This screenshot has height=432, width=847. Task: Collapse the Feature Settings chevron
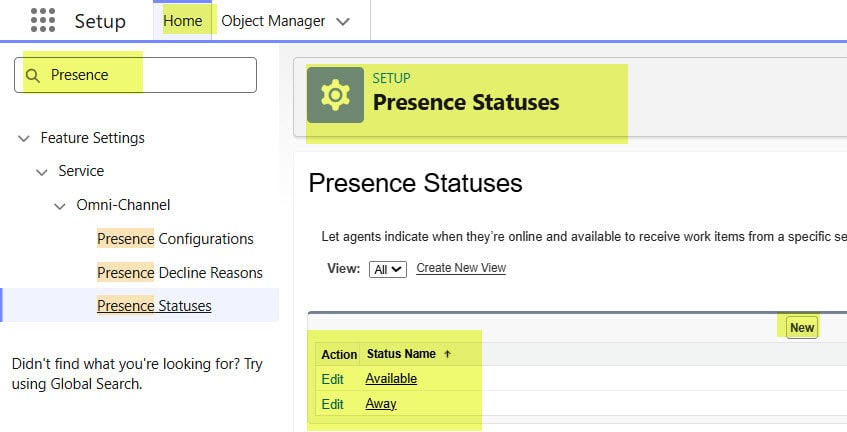[x=24, y=139]
